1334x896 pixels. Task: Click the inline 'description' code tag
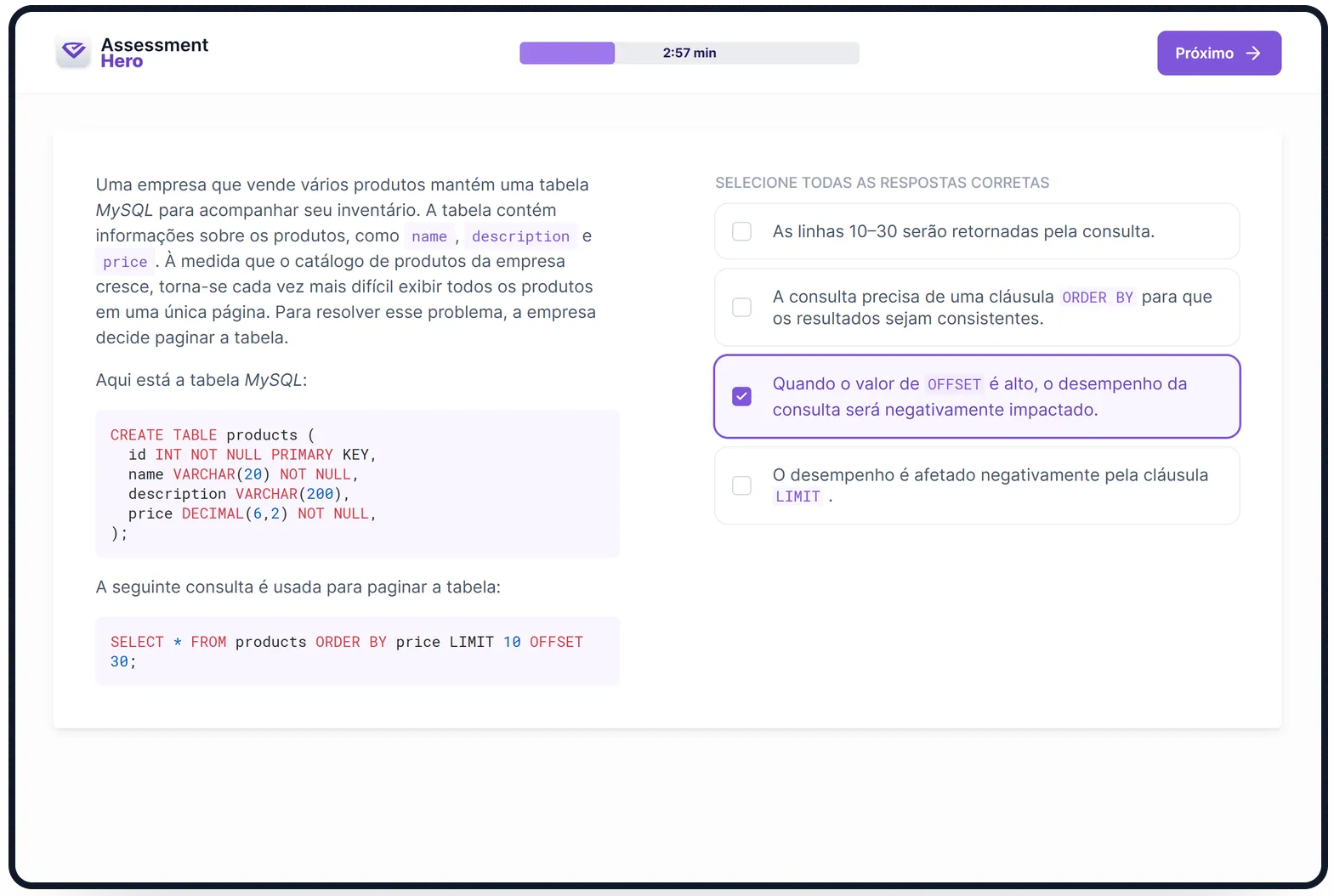tap(520, 236)
